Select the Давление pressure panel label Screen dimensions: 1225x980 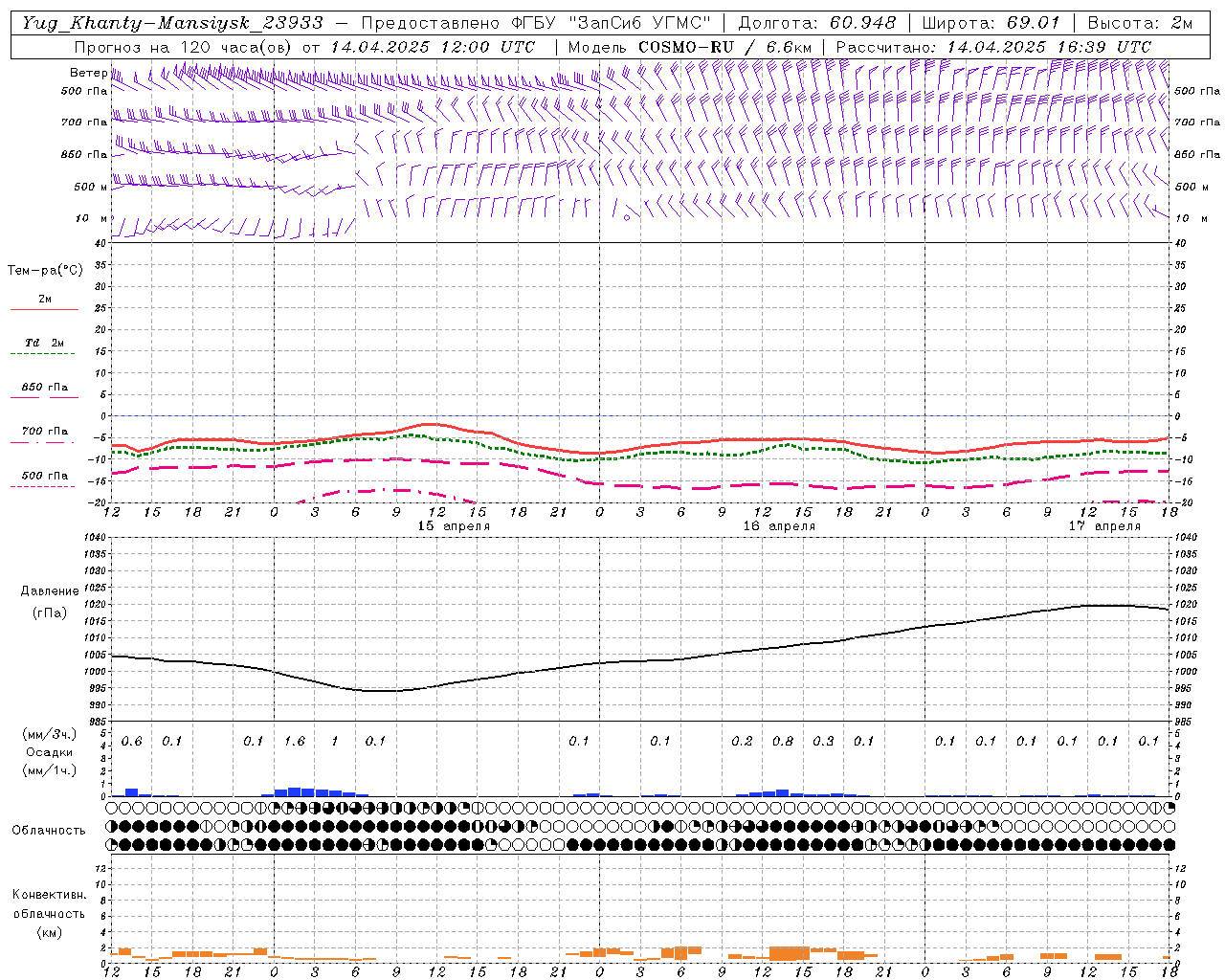coord(50,591)
